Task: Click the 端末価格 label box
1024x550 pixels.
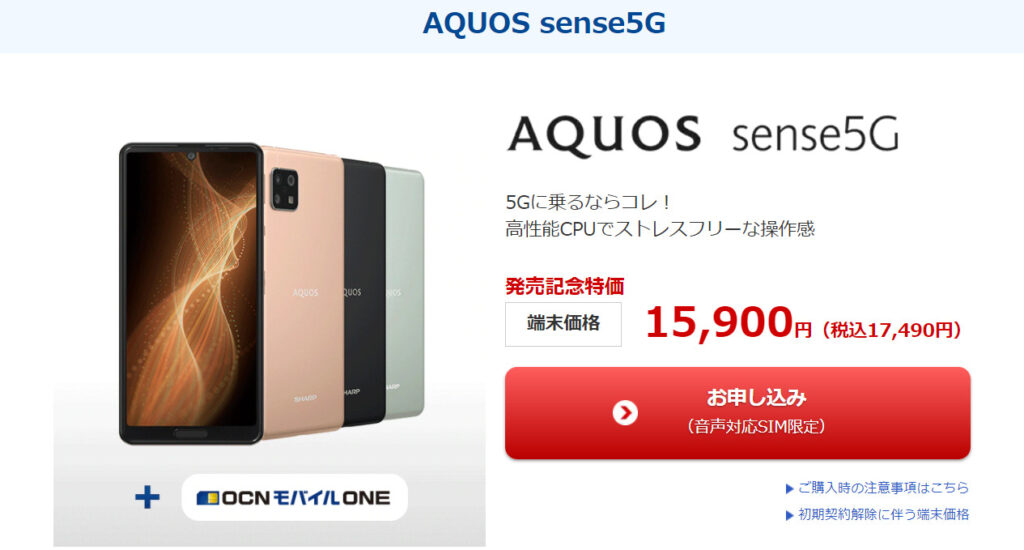Action: 563,324
